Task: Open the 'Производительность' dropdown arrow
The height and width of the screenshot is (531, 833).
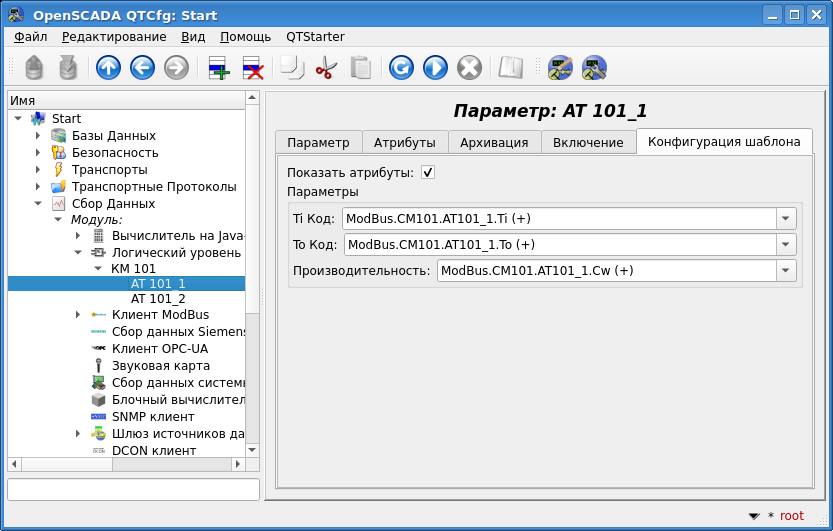Action: (786, 271)
